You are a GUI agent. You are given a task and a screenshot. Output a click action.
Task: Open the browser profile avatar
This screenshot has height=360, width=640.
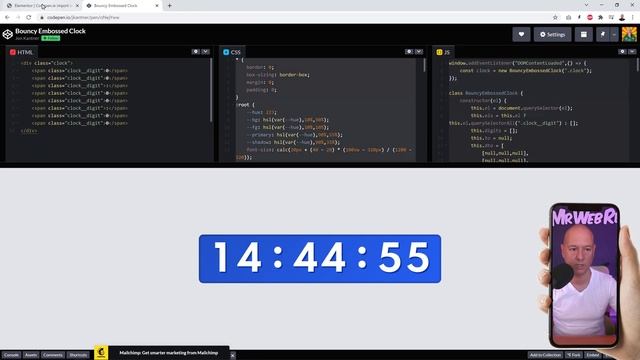click(622, 18)
